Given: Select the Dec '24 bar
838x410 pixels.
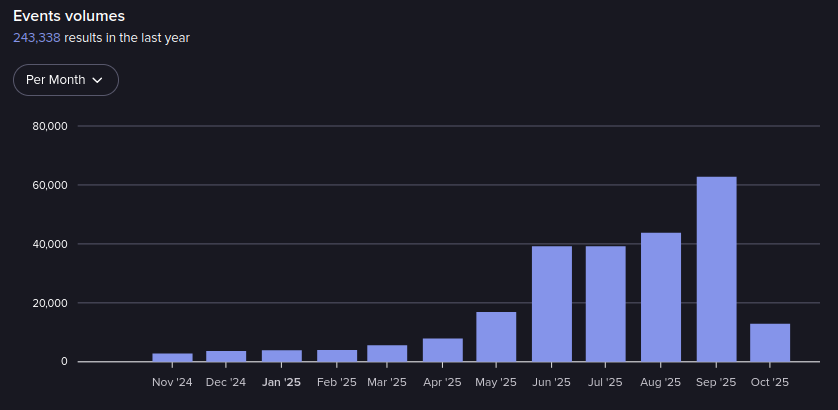Looking at the screenshot, I should point(226,356).
